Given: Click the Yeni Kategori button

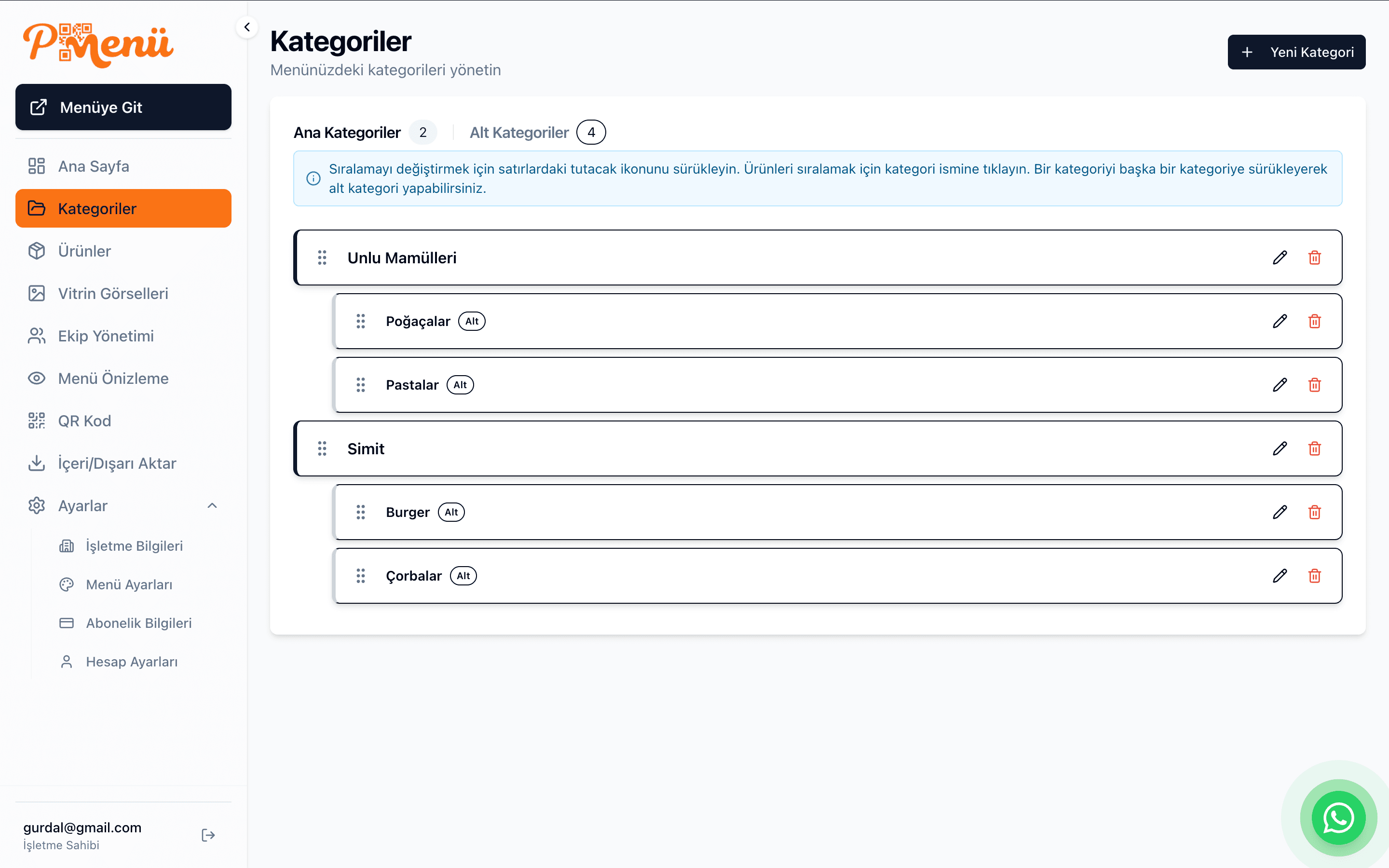Looking at the screenshot, I should click(x=1296, y=52).
